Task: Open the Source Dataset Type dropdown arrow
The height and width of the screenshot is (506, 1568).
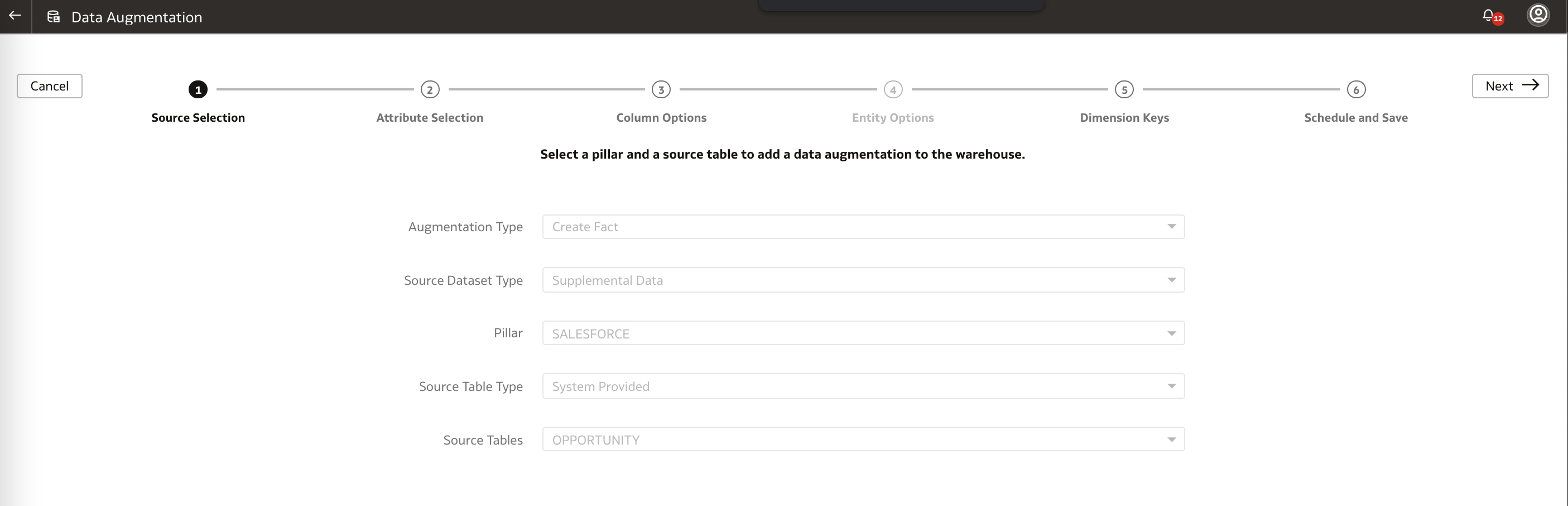Action: pyautogui.click(x=1171, y=280)
